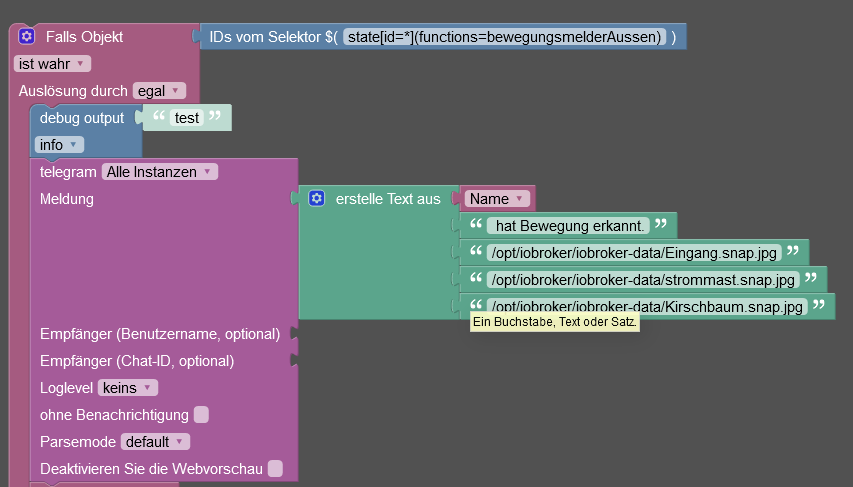Click the closing quote of strommast.snap.jpg block
Screen dimensions: 853x487
click(811, 277)
